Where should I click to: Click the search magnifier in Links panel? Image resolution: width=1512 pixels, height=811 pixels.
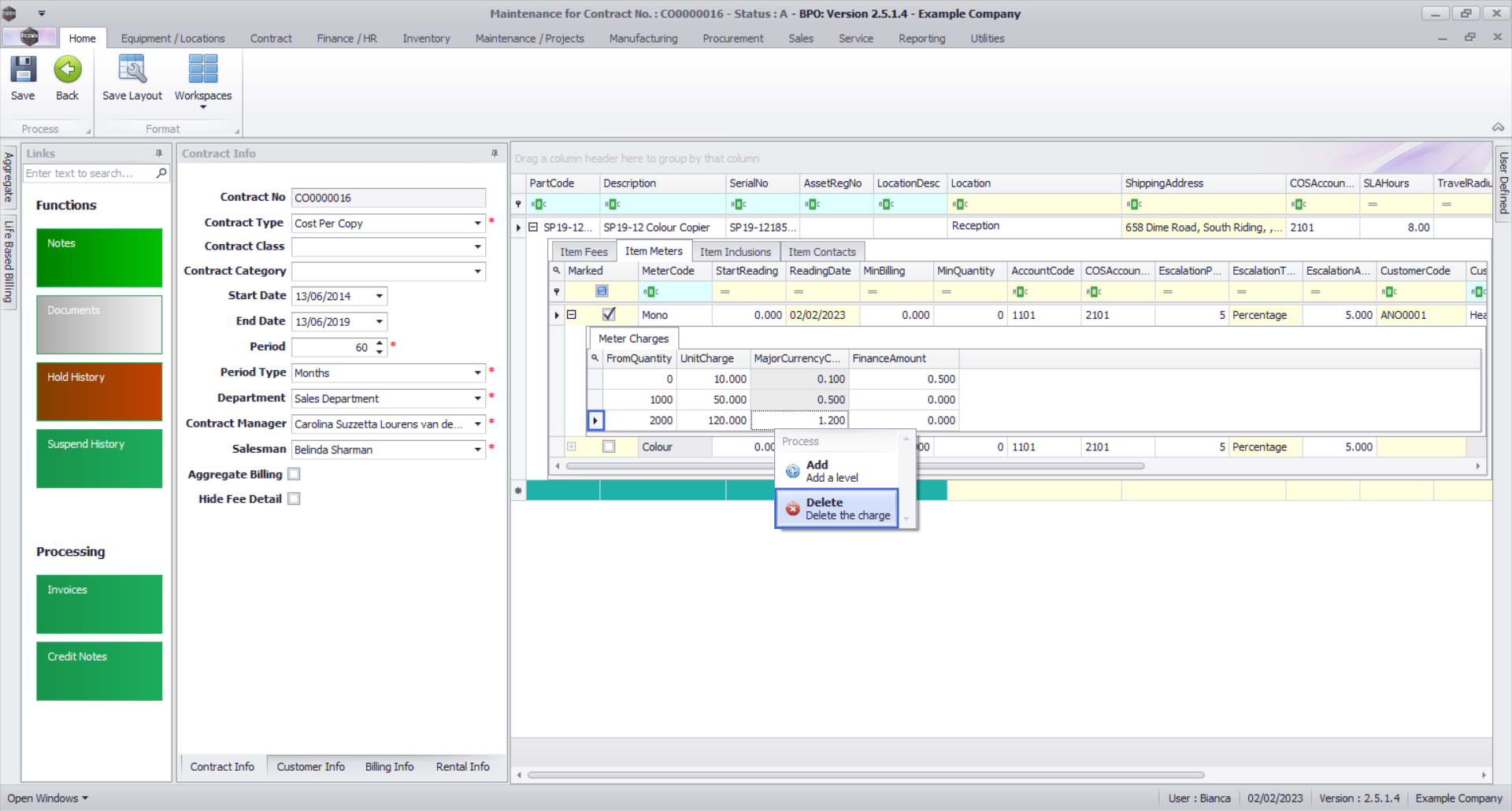point(161,173)
